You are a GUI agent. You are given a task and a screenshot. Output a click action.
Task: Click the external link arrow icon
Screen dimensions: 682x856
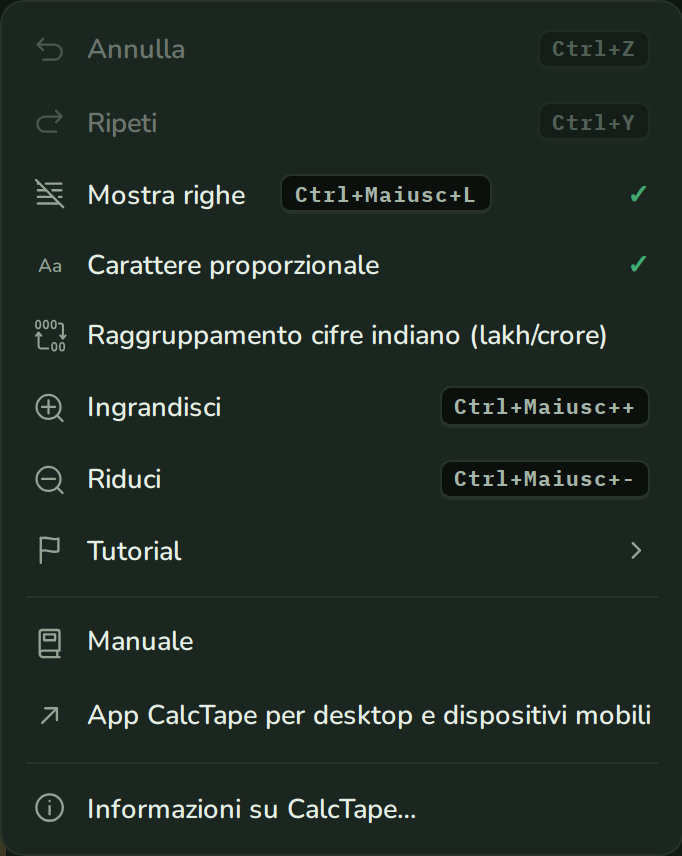(x=50, y=715)
